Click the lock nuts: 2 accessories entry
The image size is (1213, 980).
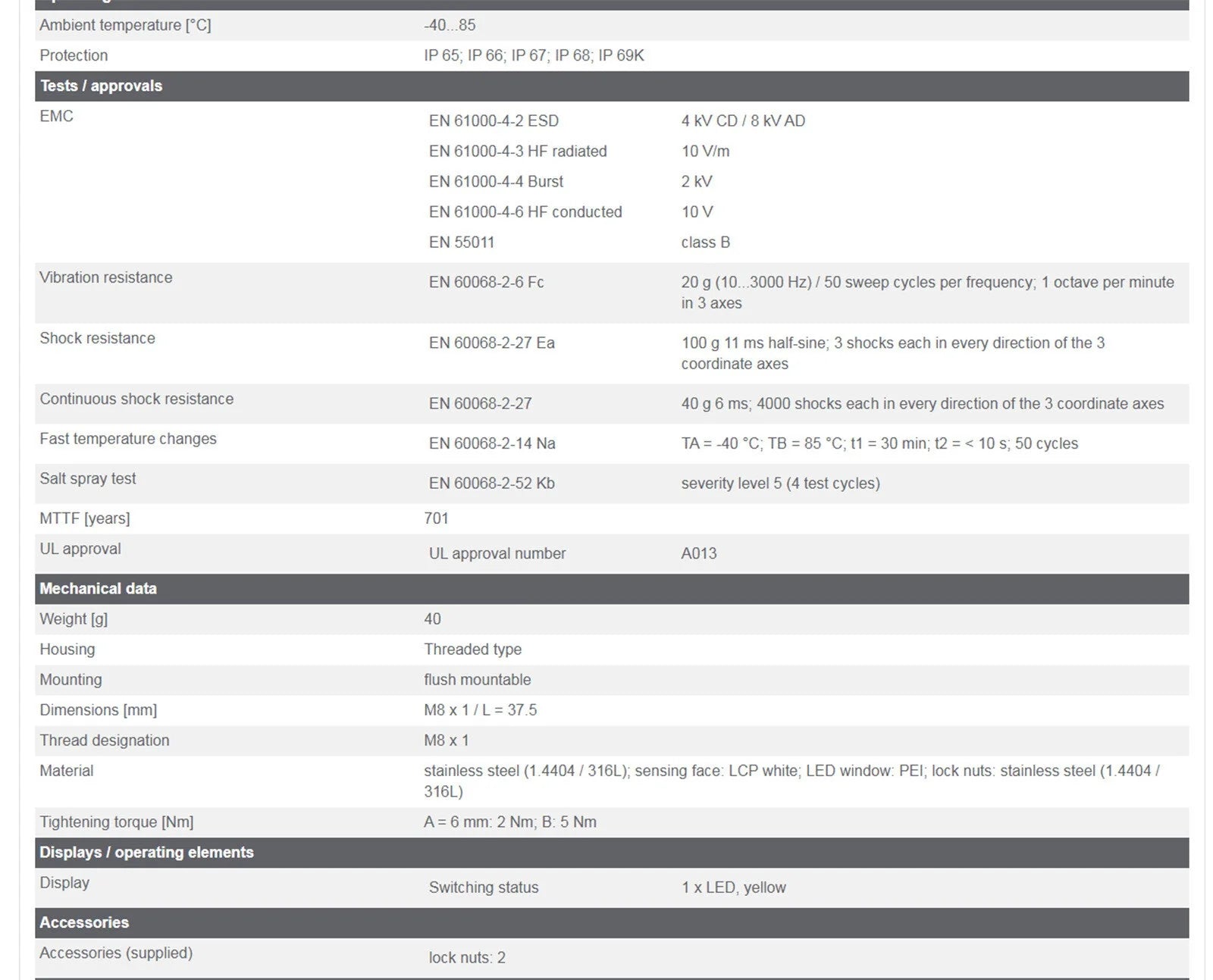[x=467, y=957]
